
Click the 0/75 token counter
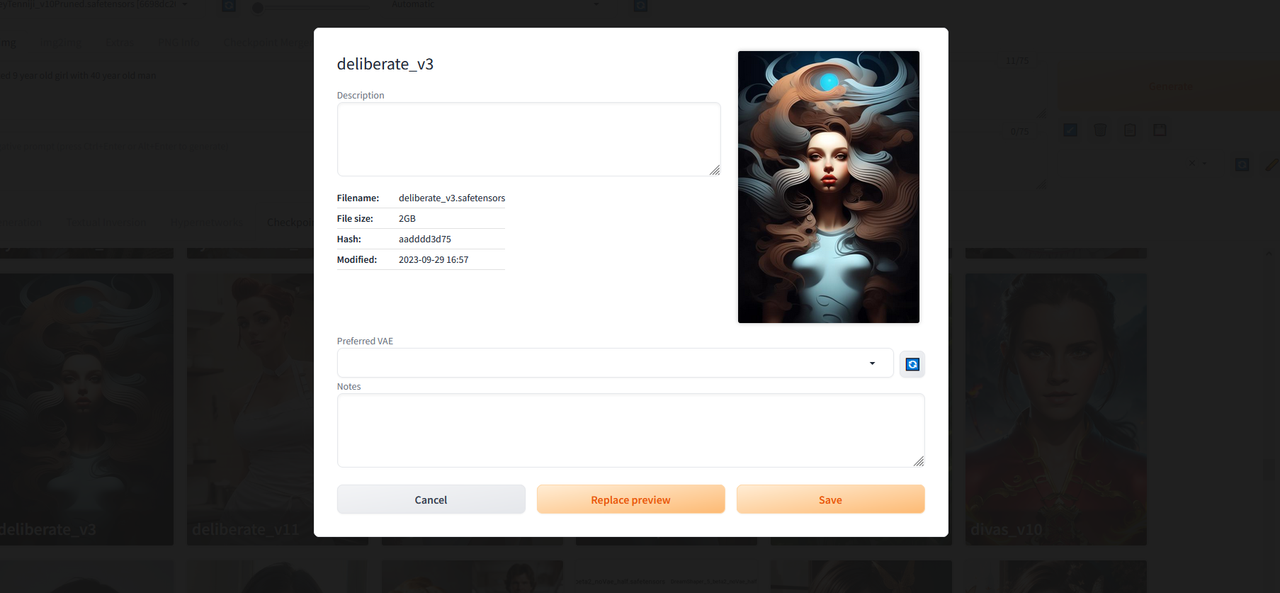tap(1019, 131)
